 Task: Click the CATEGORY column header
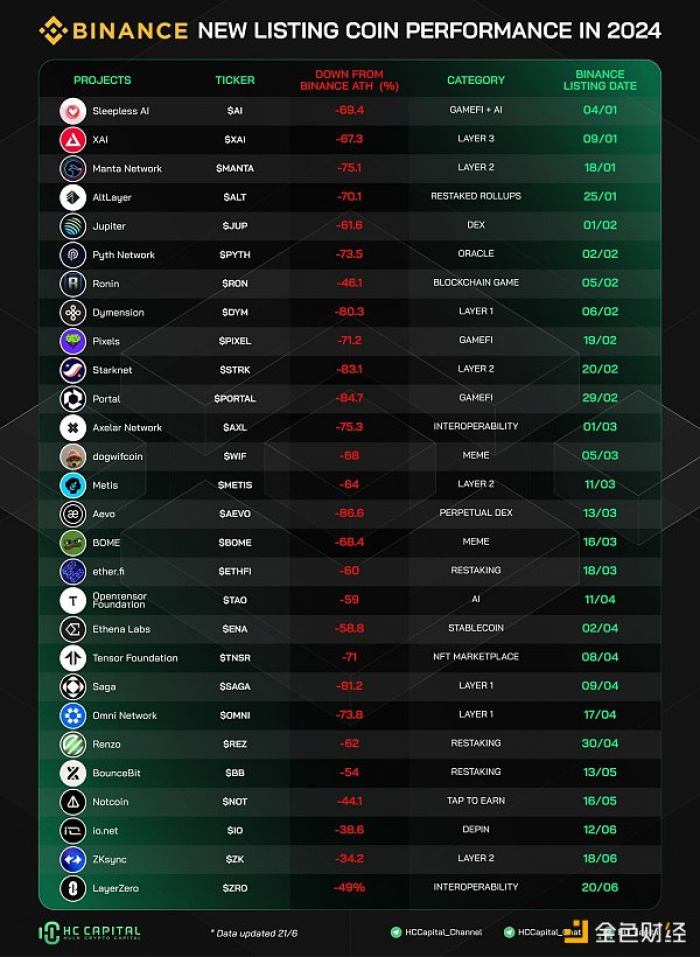click(x=476, y=80)
